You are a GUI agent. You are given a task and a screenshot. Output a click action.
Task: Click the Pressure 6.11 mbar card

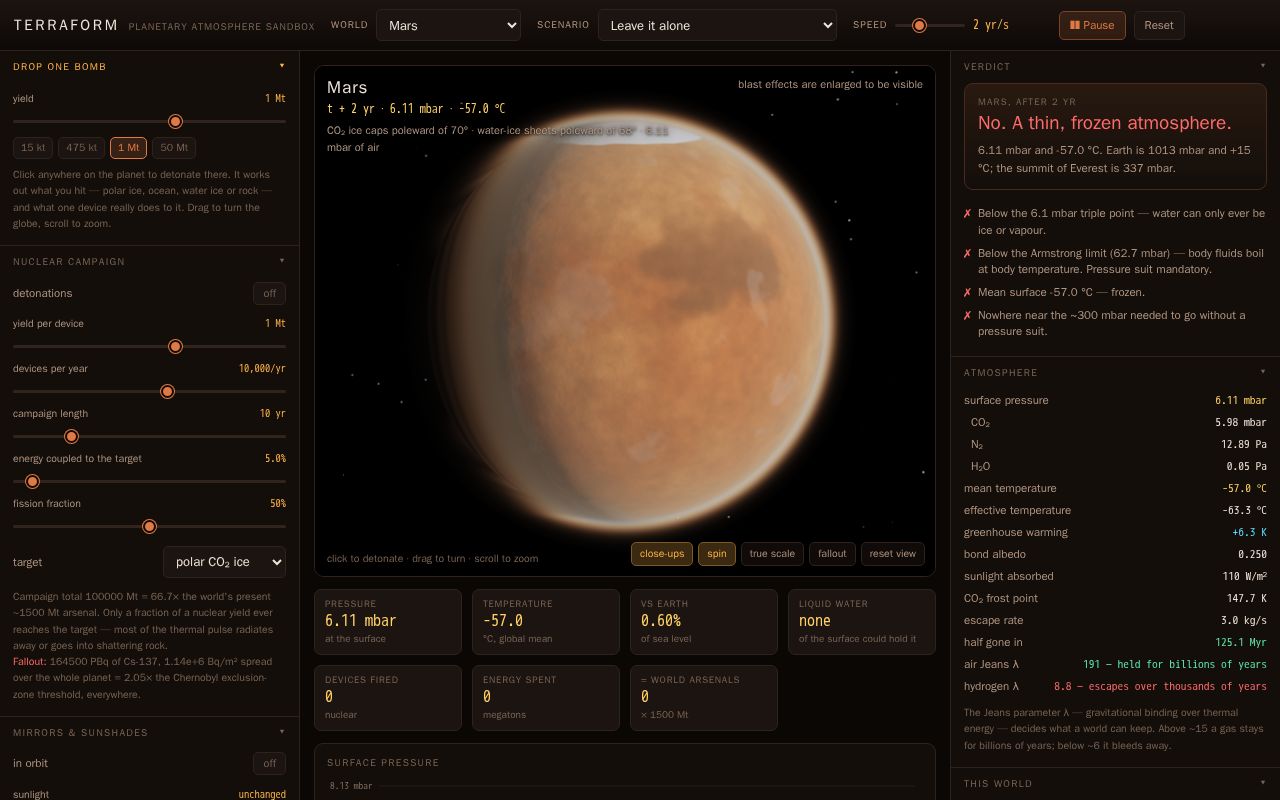coord(388,622)
